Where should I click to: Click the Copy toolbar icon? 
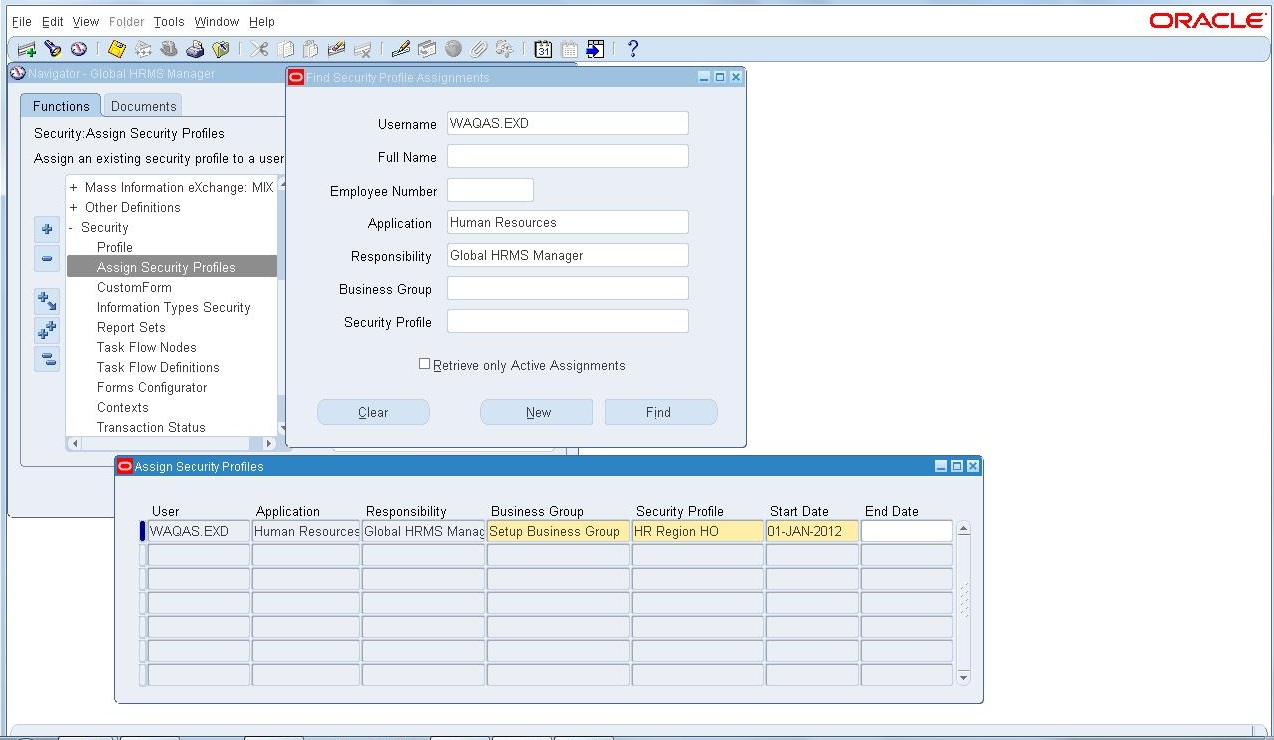(285, 49)
